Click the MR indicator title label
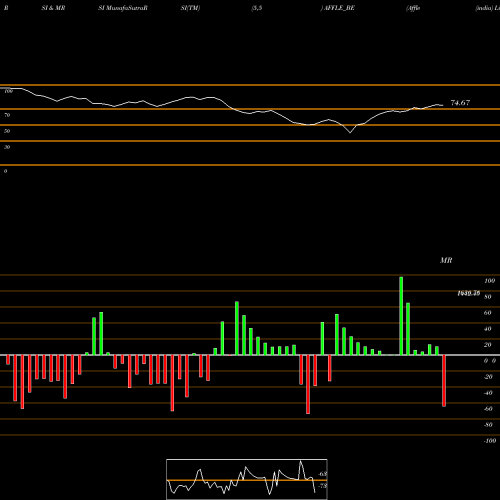The width and height of the screenshot is (500, 500). [x=446, y=260]
